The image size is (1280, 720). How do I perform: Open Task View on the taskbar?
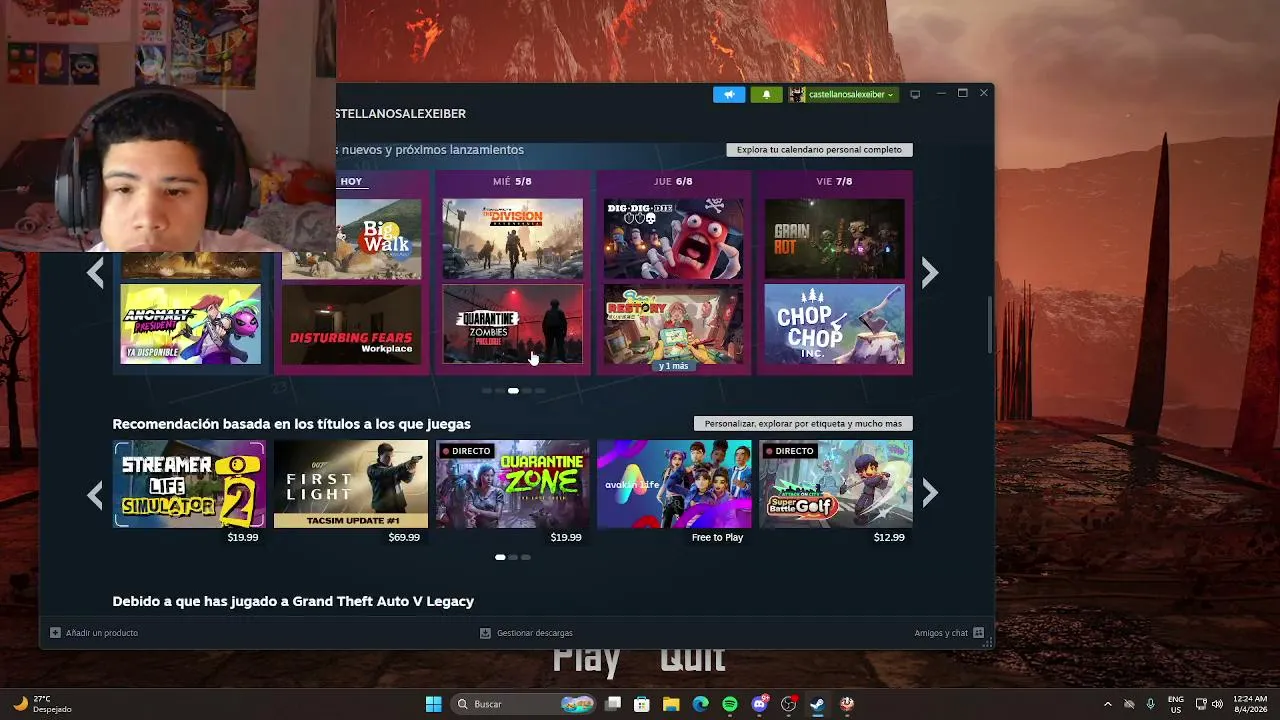click(x=613, y=704)
